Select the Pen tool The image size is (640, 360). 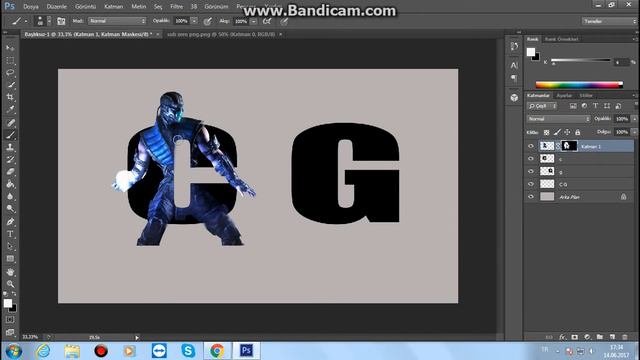click(10, 222)
